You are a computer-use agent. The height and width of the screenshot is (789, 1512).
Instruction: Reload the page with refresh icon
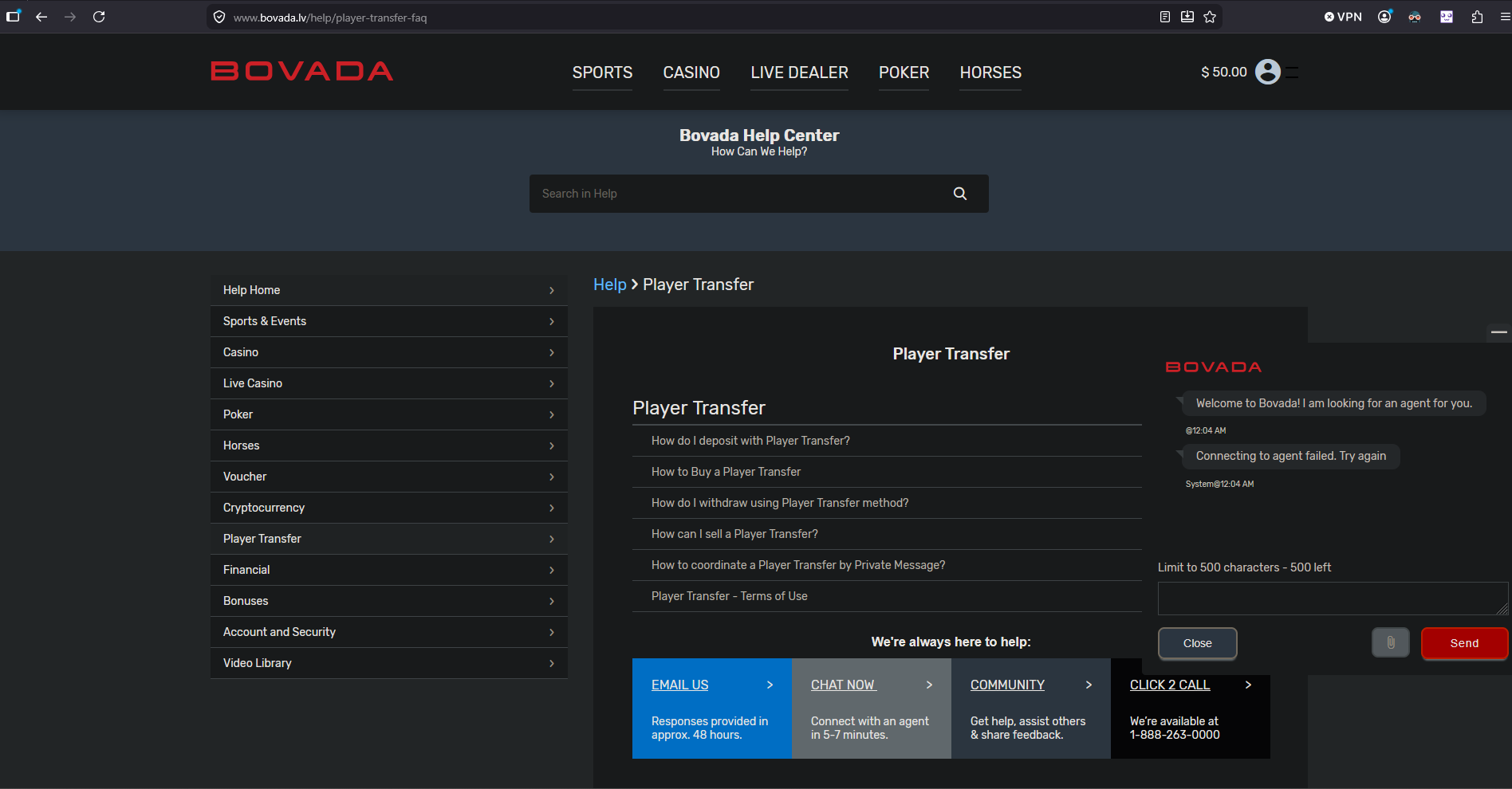click(99, 17)
